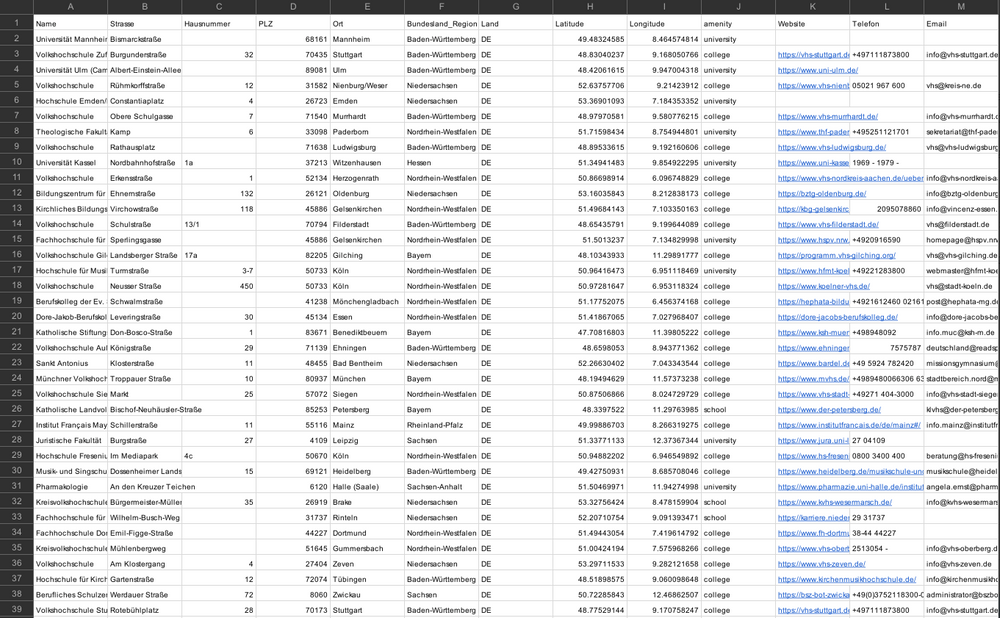This screenshot has width=1000, height=618.
Task: Select row header 39
Action: 17,609
